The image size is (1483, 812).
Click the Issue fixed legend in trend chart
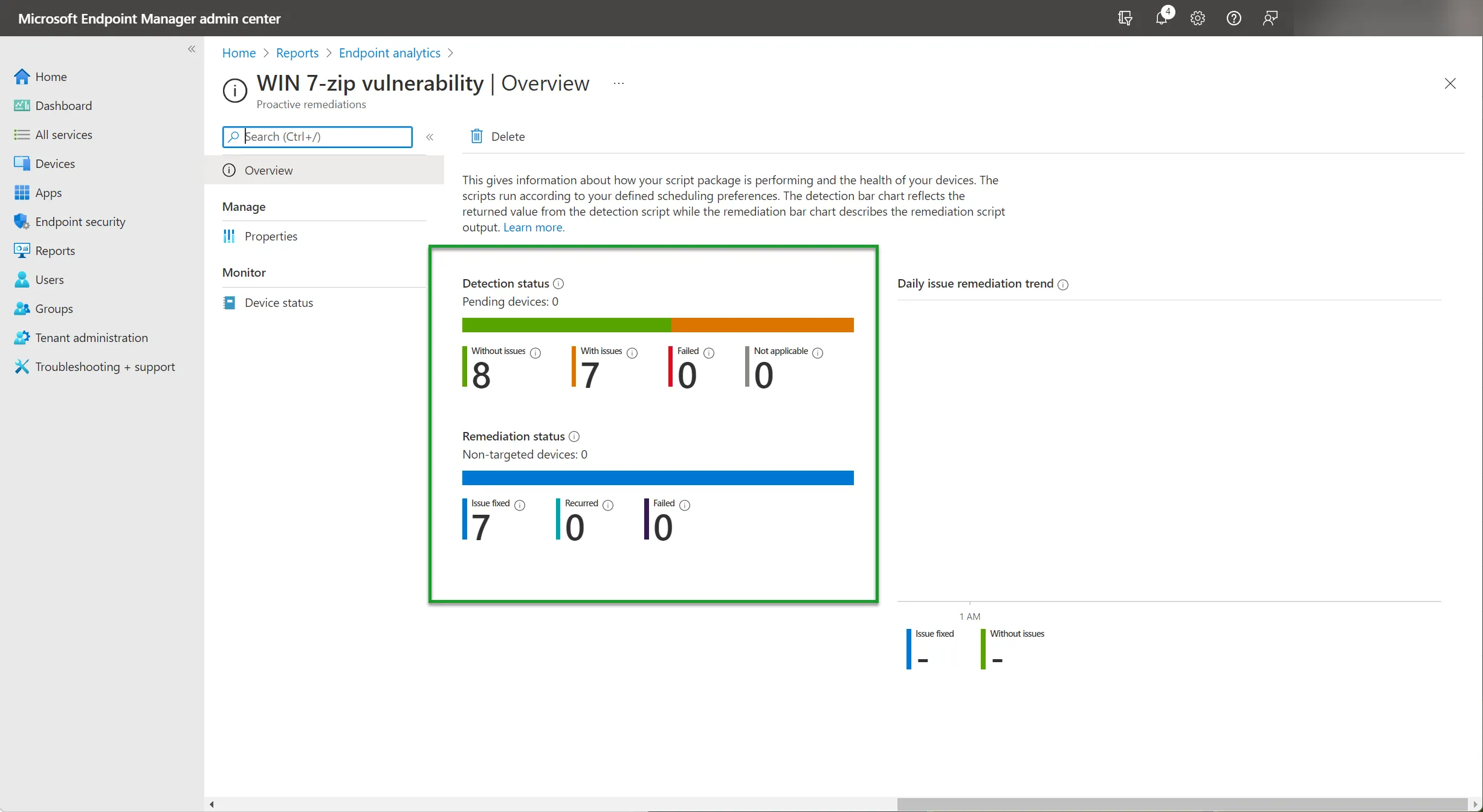[931, 649]
